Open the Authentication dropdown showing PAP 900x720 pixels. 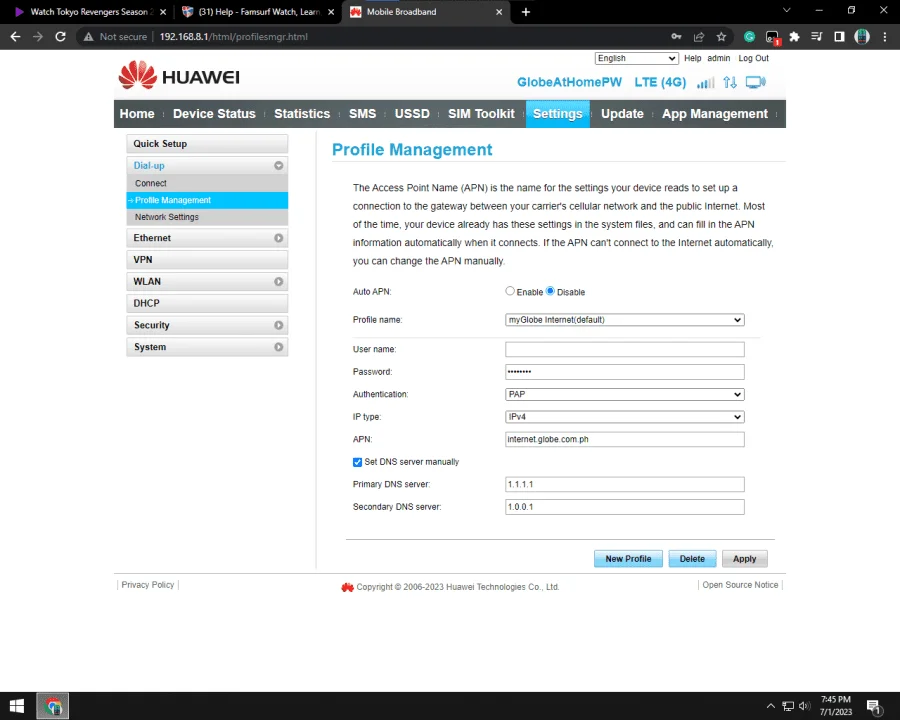(624, 394)
